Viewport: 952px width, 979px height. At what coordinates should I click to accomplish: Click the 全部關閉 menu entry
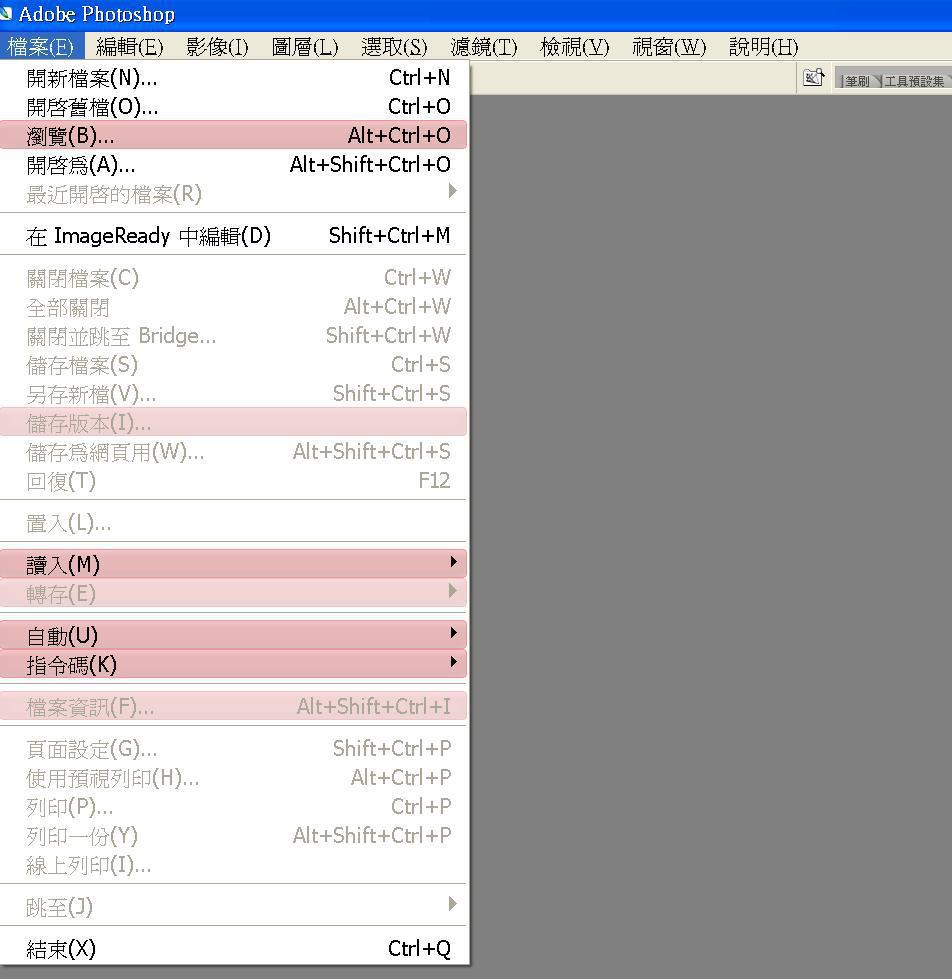tap(233, 307)
